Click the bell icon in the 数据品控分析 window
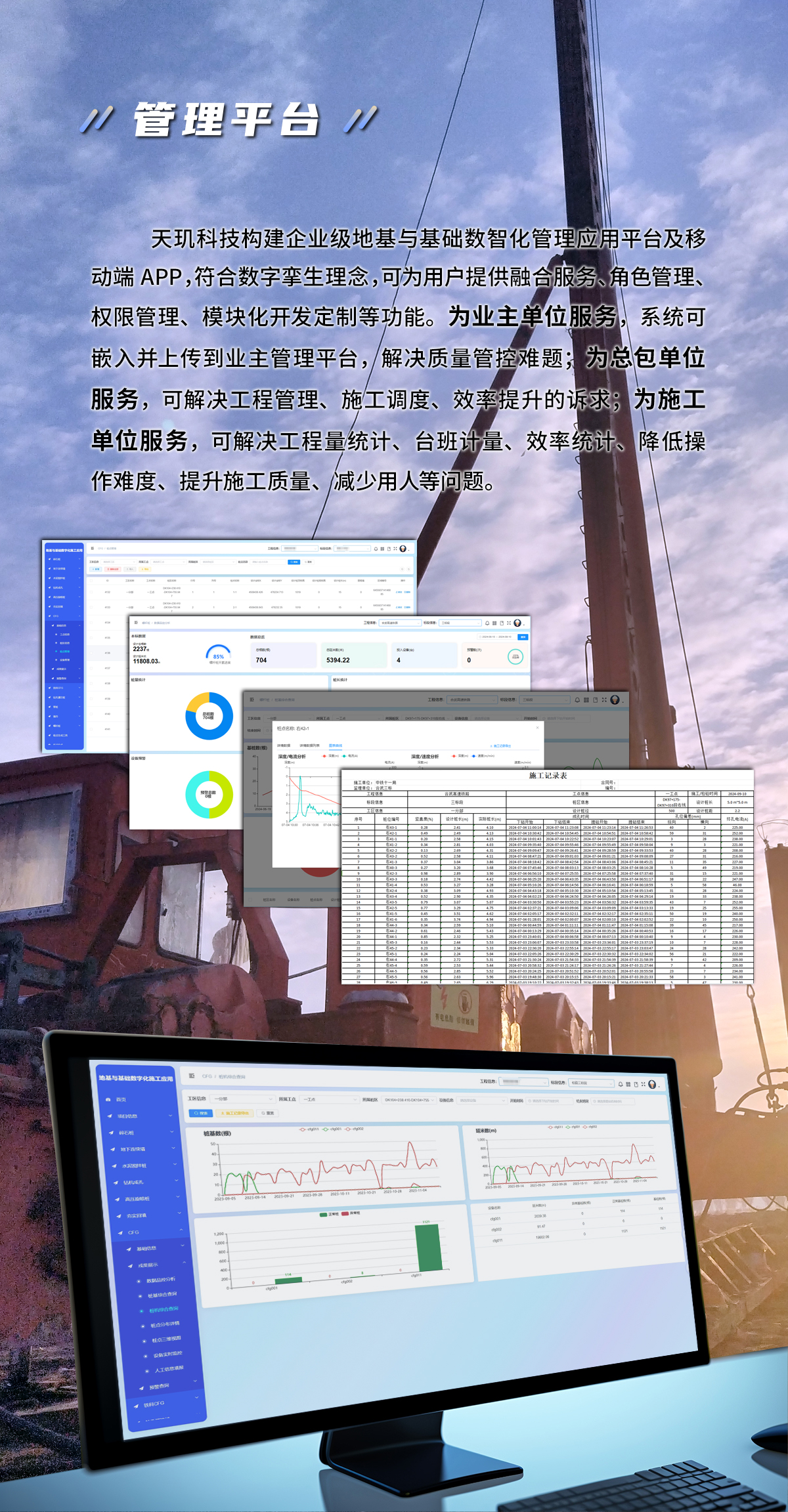This screenshot has height=1512, width=788. tap(487, 623)
